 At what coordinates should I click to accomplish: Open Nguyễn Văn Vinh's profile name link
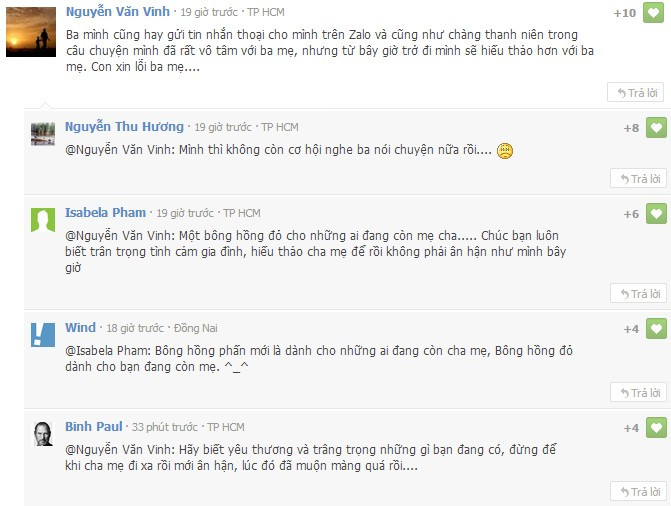pyautogui.click(x=118, y=12)
